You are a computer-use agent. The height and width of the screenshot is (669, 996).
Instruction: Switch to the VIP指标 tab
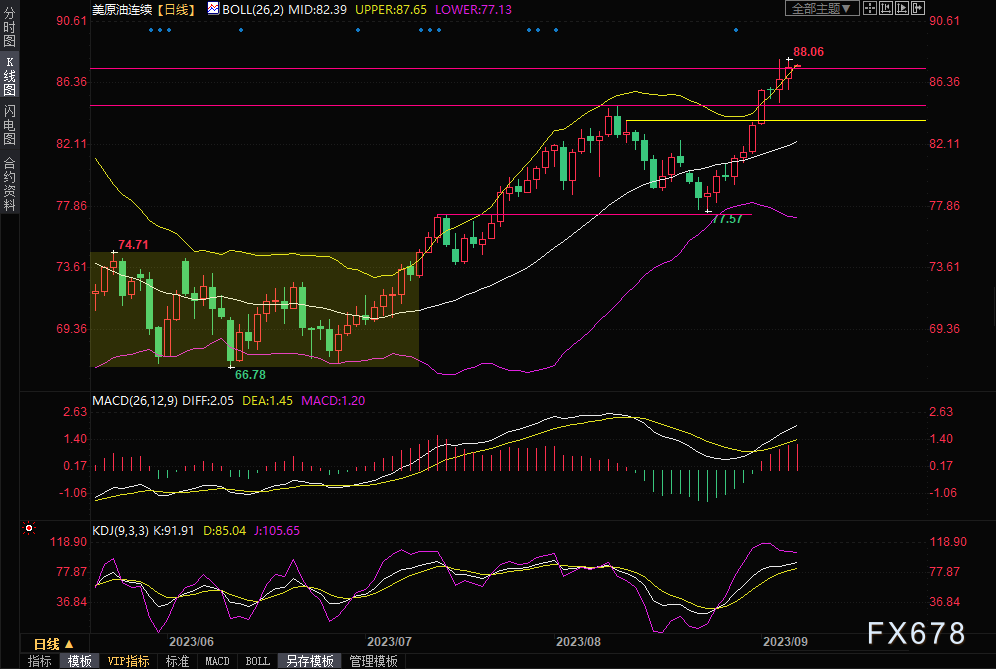point(128,661)
